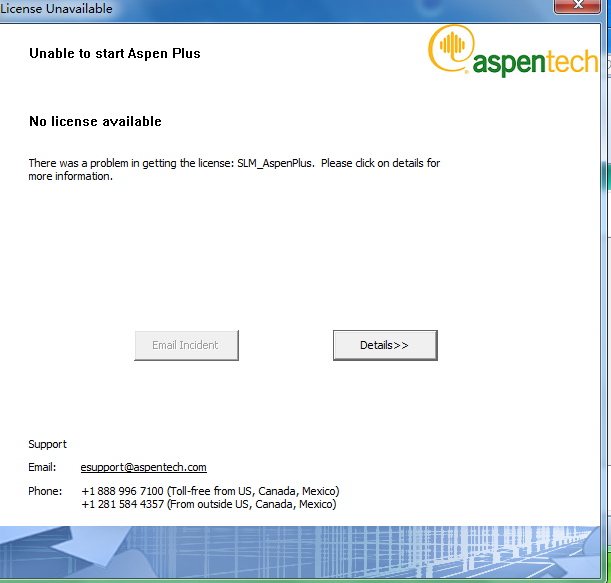Select the toll-free phone number +1 888 996 7100
Screen dimensions: 611x583
point(122,491)
